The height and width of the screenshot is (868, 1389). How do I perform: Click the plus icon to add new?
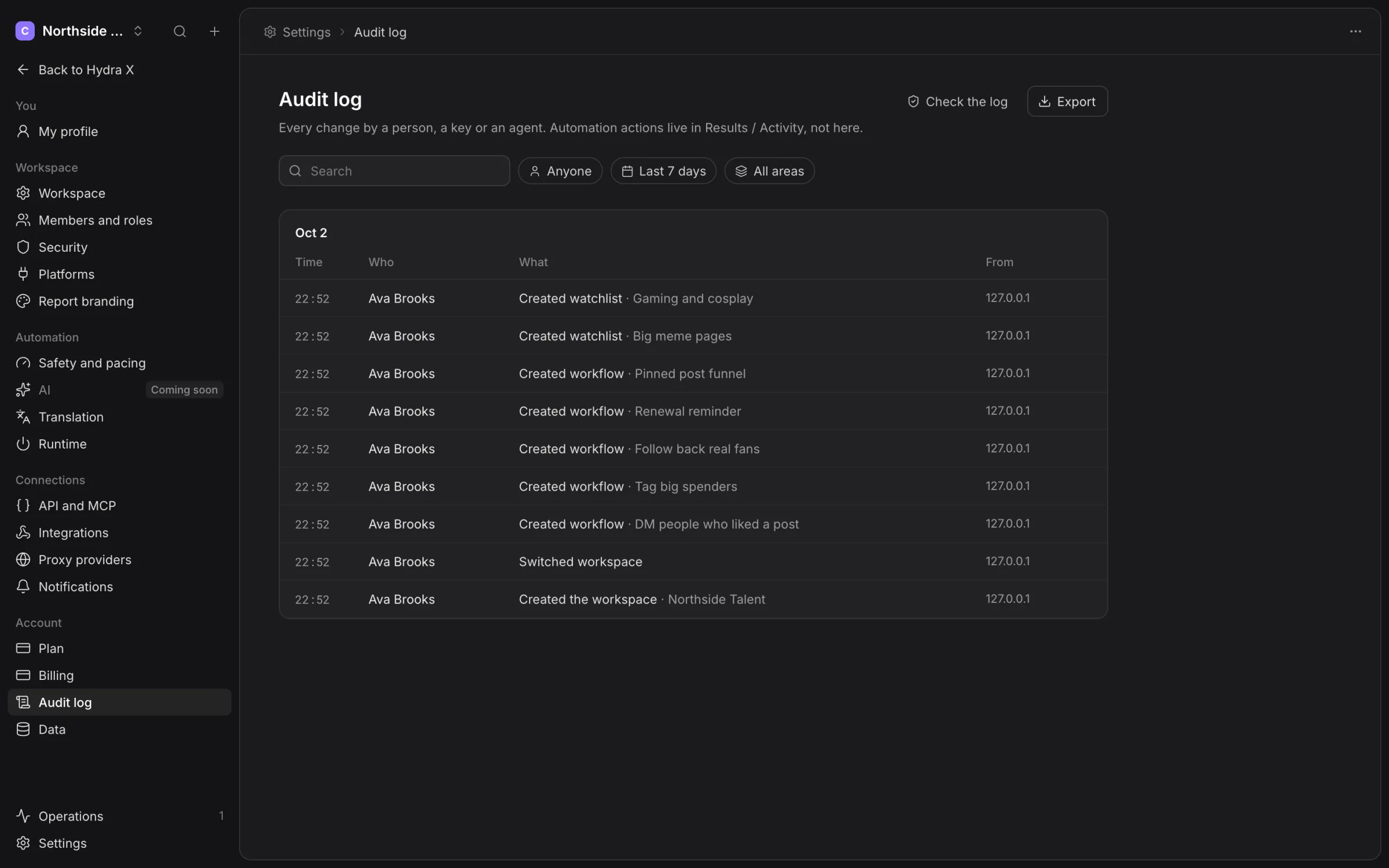[214, 31]
